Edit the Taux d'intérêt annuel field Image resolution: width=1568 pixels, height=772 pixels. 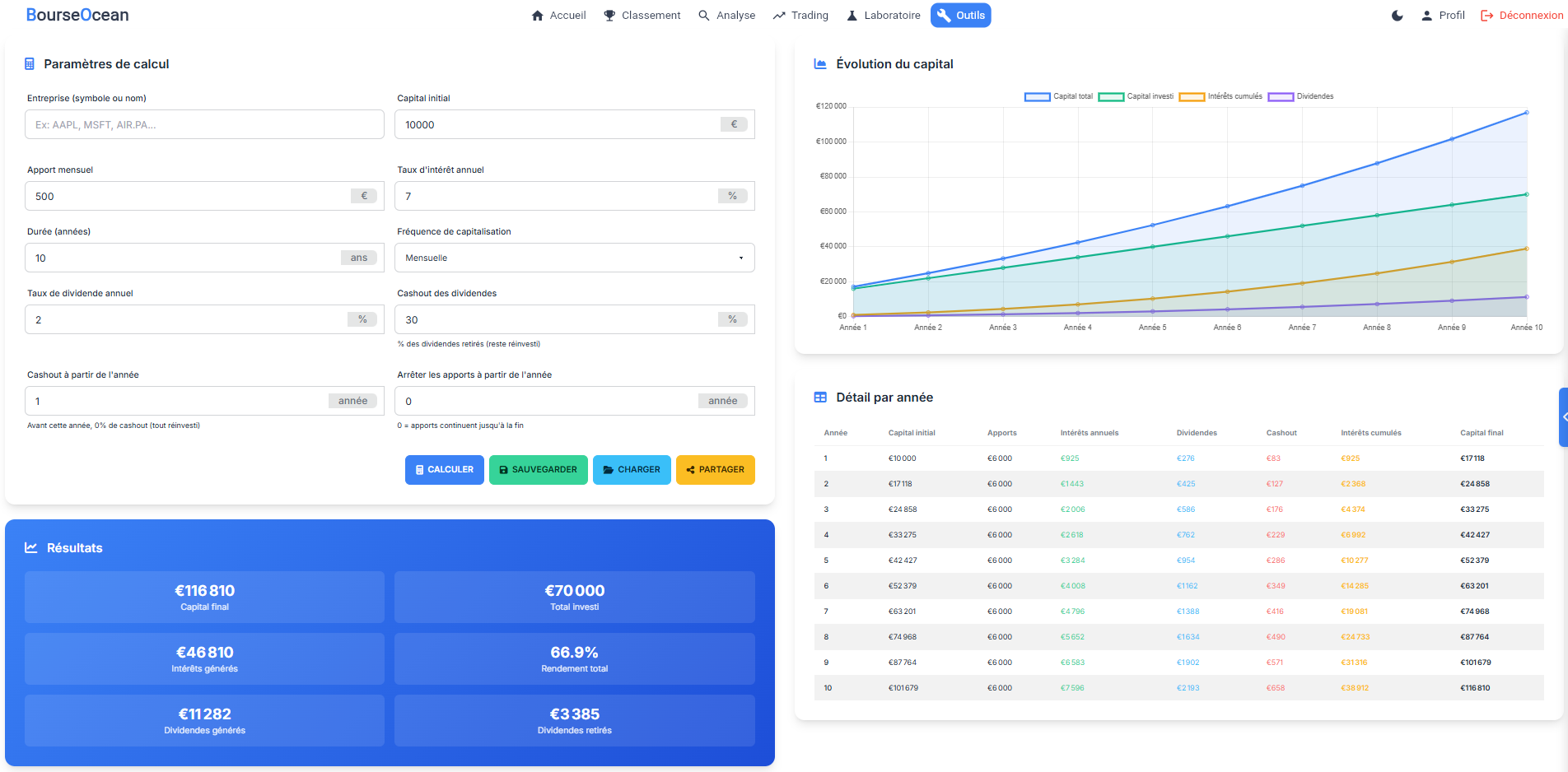(x=574, y=196)
